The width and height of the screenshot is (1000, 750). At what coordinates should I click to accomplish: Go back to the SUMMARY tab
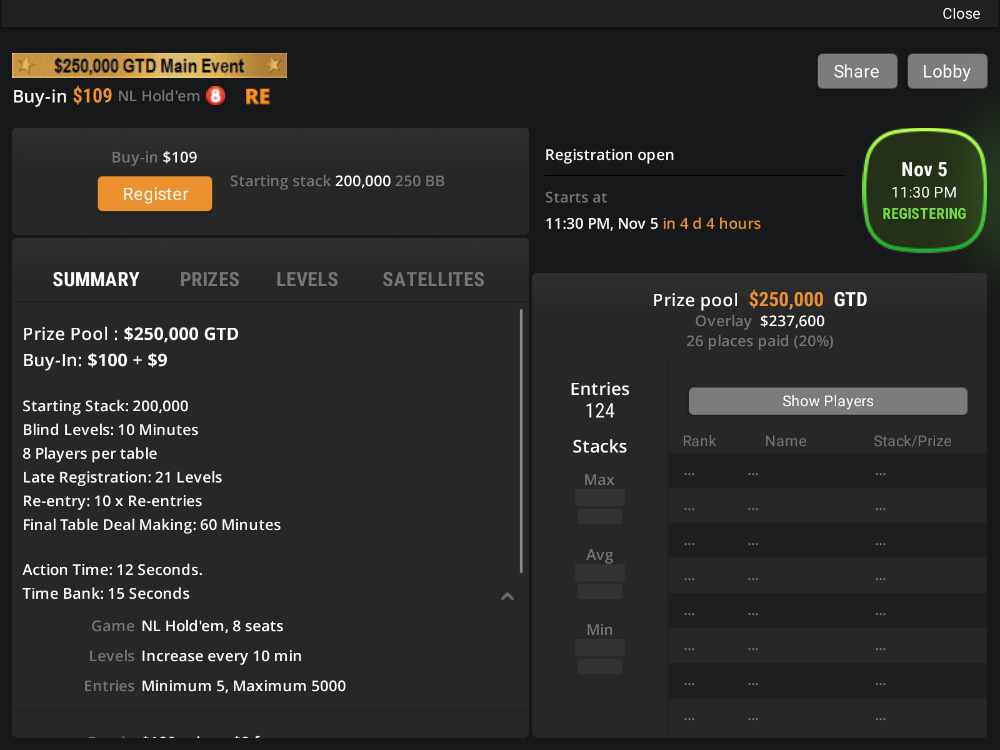click(x=96, y=280)
